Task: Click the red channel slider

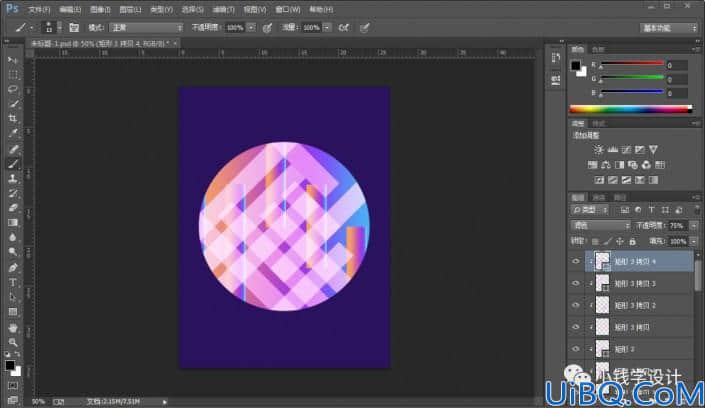Action: (x=632, y=64)
